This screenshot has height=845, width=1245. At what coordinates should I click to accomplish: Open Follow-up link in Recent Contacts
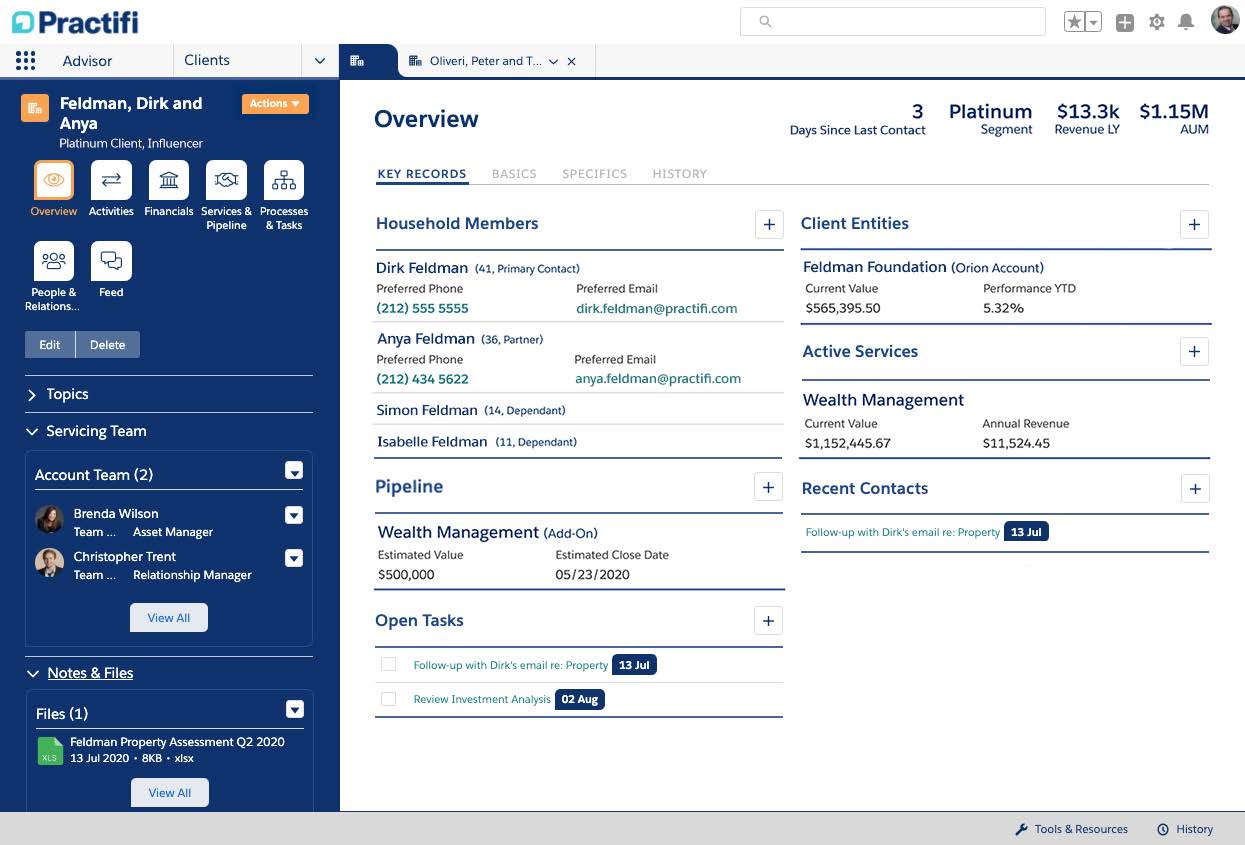click(903, 532)
